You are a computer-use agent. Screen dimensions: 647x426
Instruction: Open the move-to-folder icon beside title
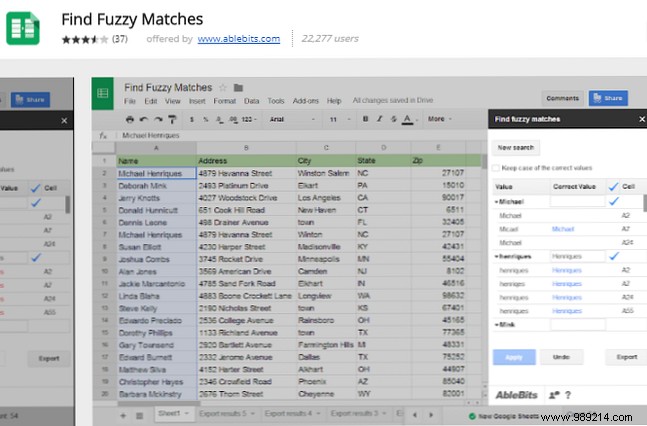238,88
